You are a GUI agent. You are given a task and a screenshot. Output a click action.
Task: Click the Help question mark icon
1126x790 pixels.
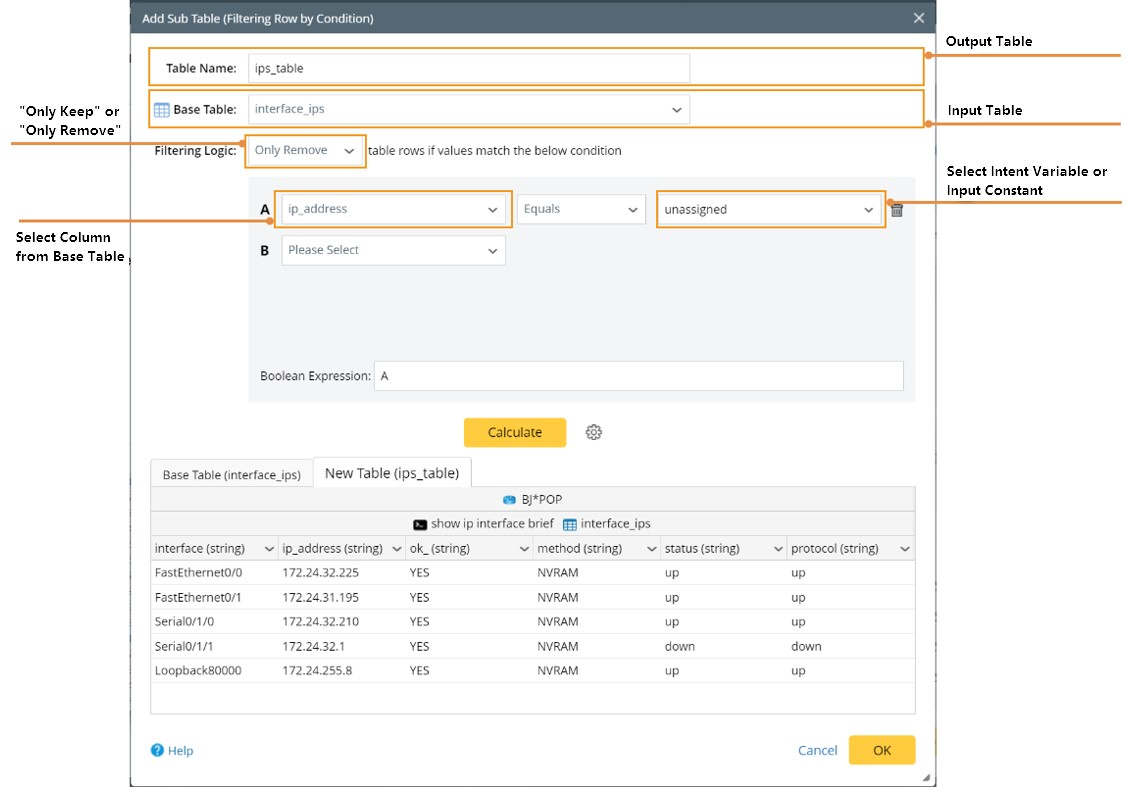[x=158, y=750]
